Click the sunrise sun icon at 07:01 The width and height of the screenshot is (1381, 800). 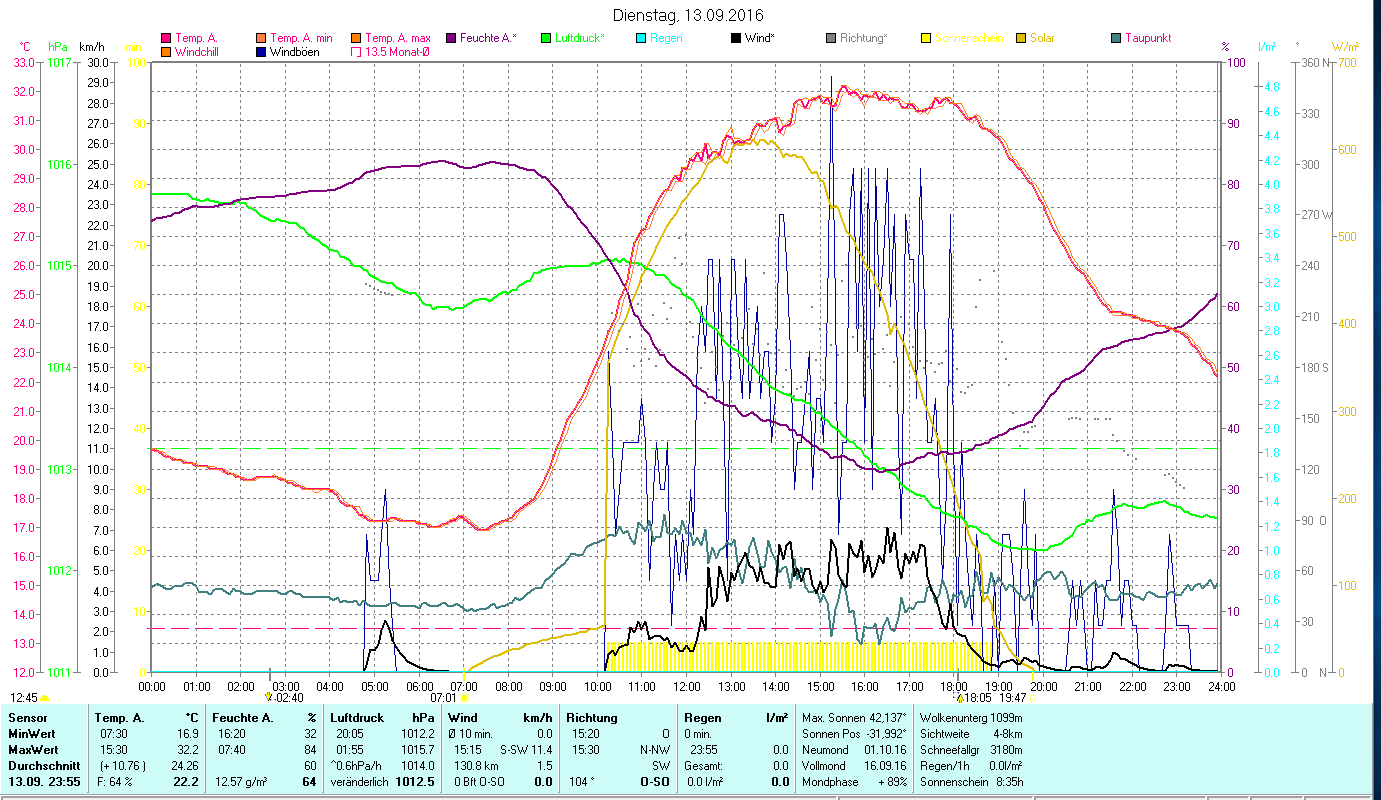point(464,698)
